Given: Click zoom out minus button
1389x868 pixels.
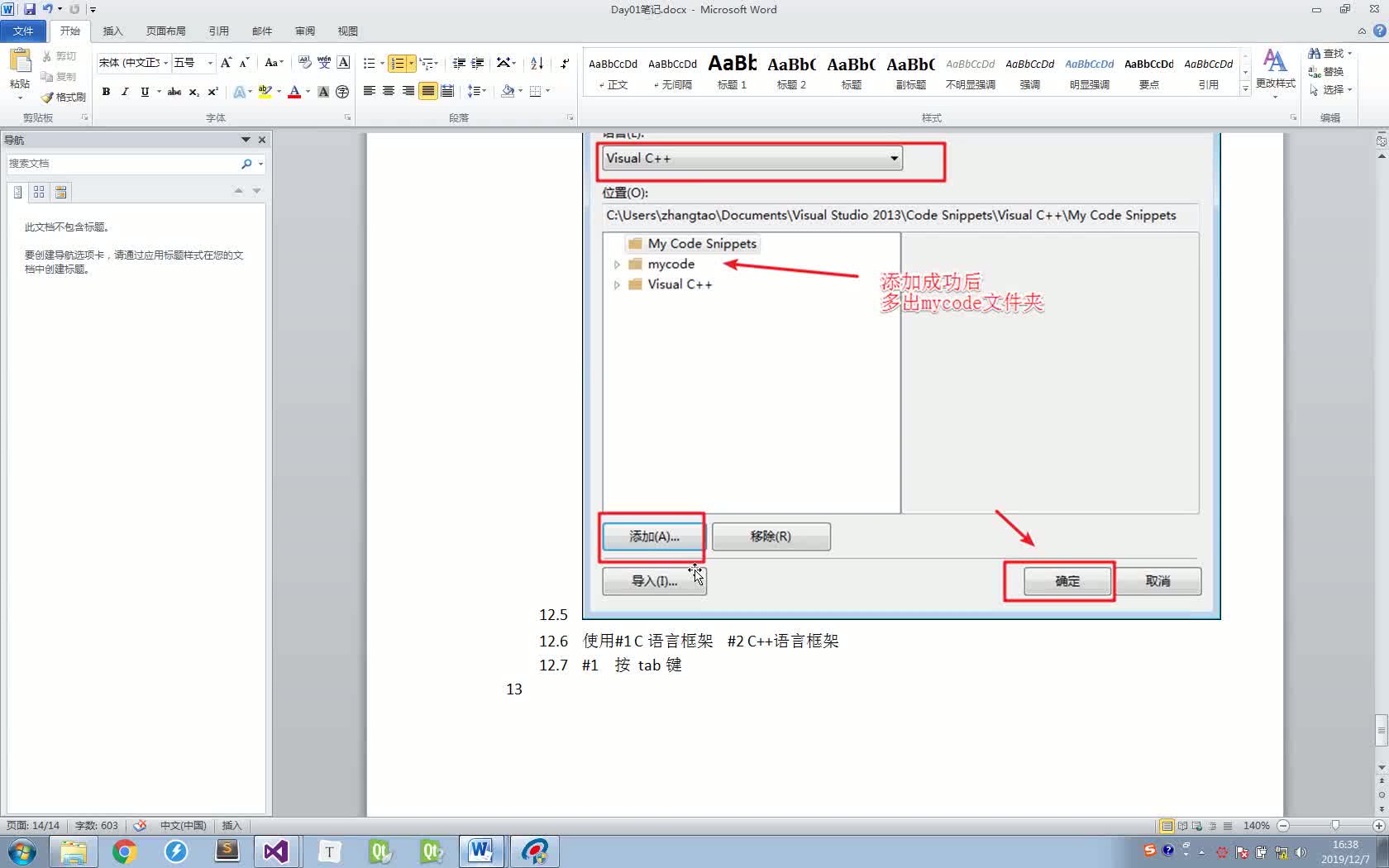Looking at the screenshot, I should [x=1283, y=826].
